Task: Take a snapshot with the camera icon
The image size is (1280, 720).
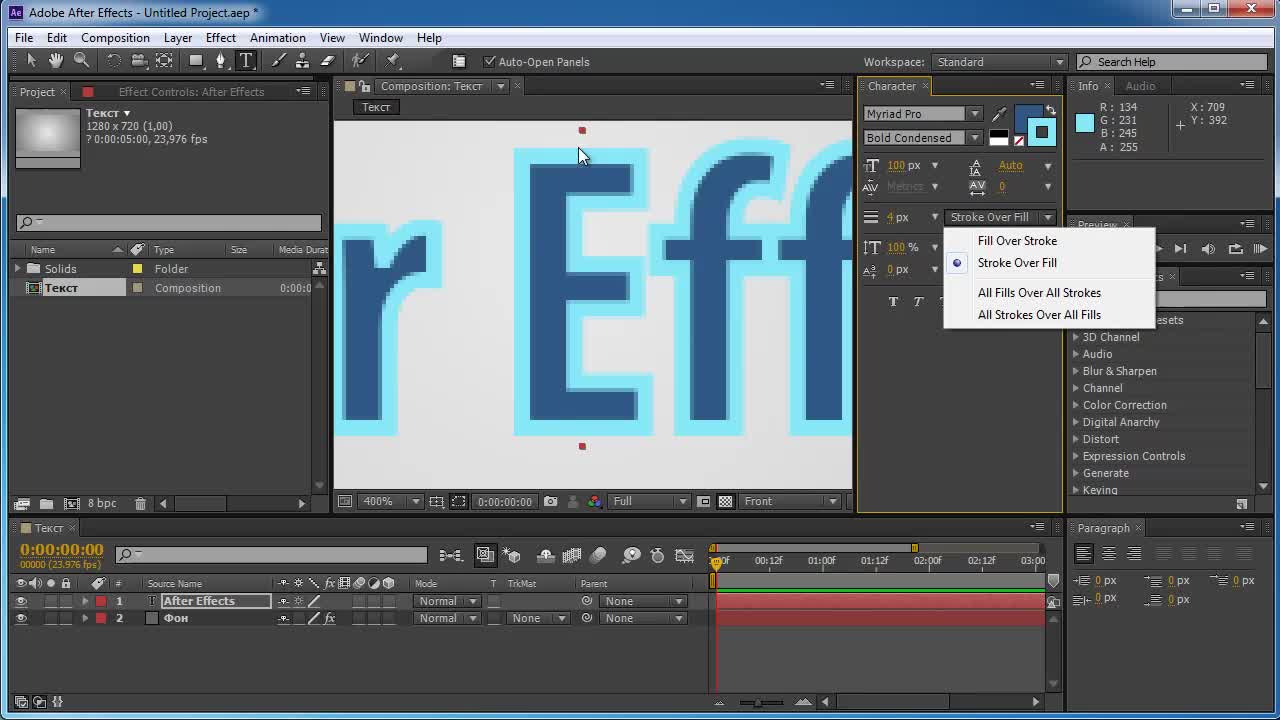Action: pos(551,501)
